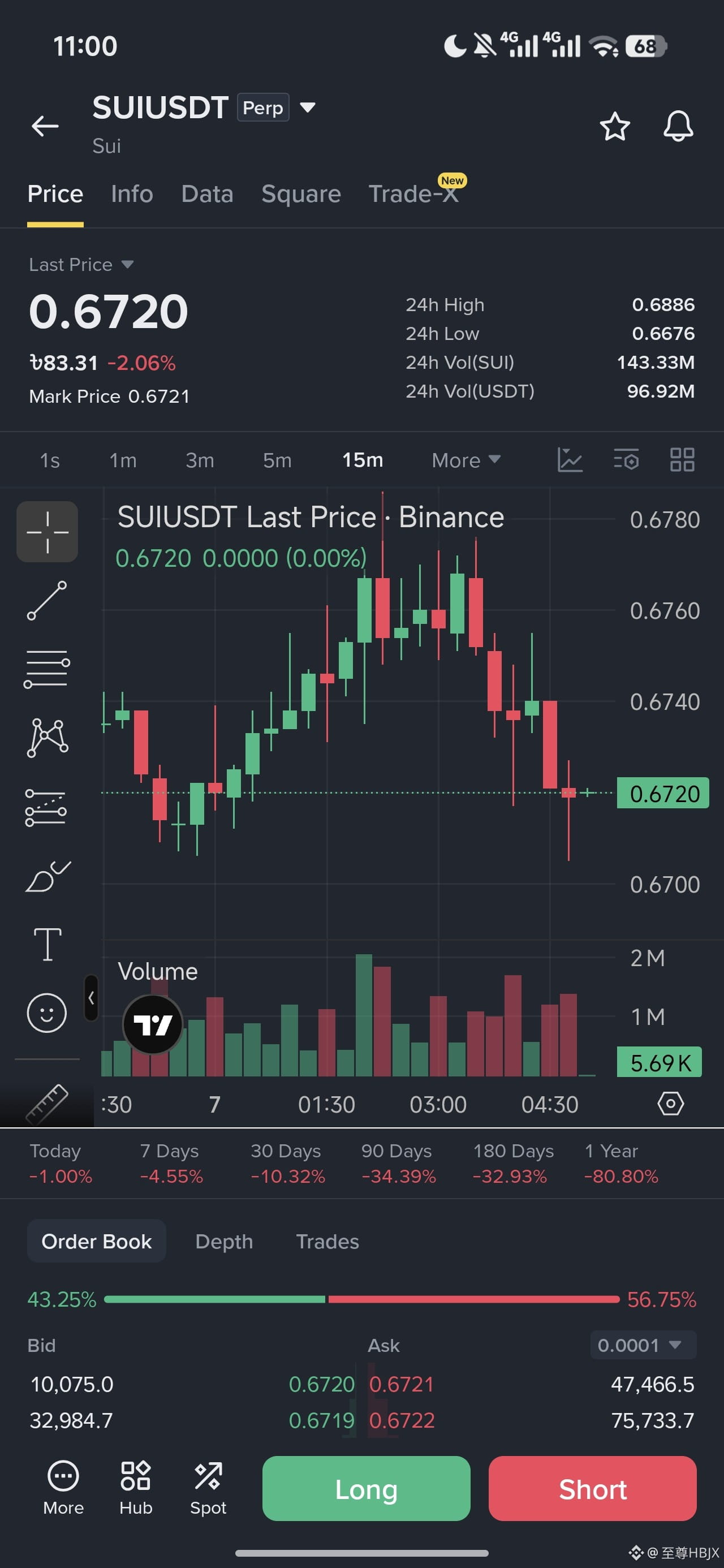Screen dimensions: 724x1568
Task: Switch to the Trades tab
Action: pyautogui.click(x=327, y=1241)
